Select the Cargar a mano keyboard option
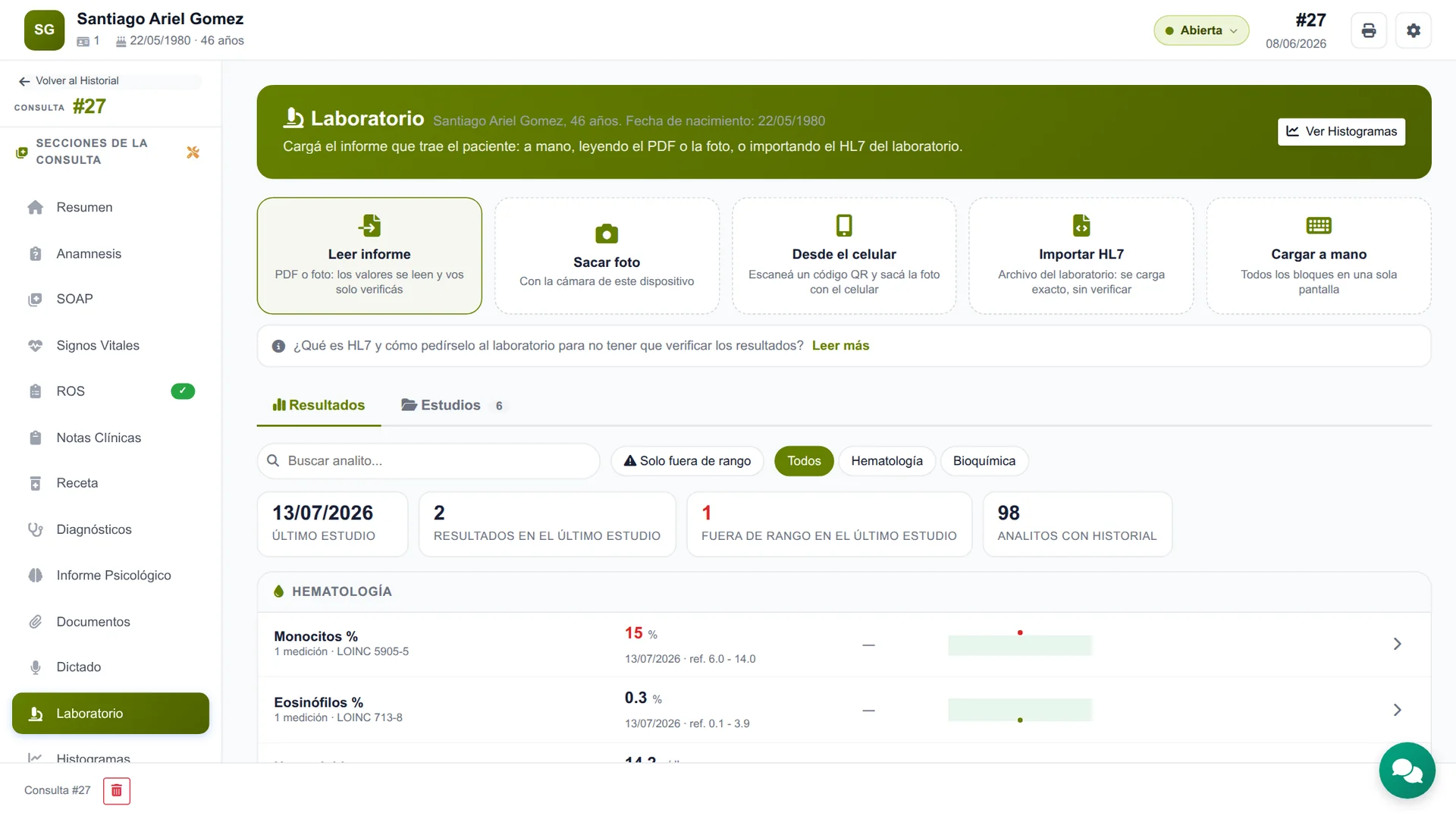1456x819 pixels. click(1319, 256)
